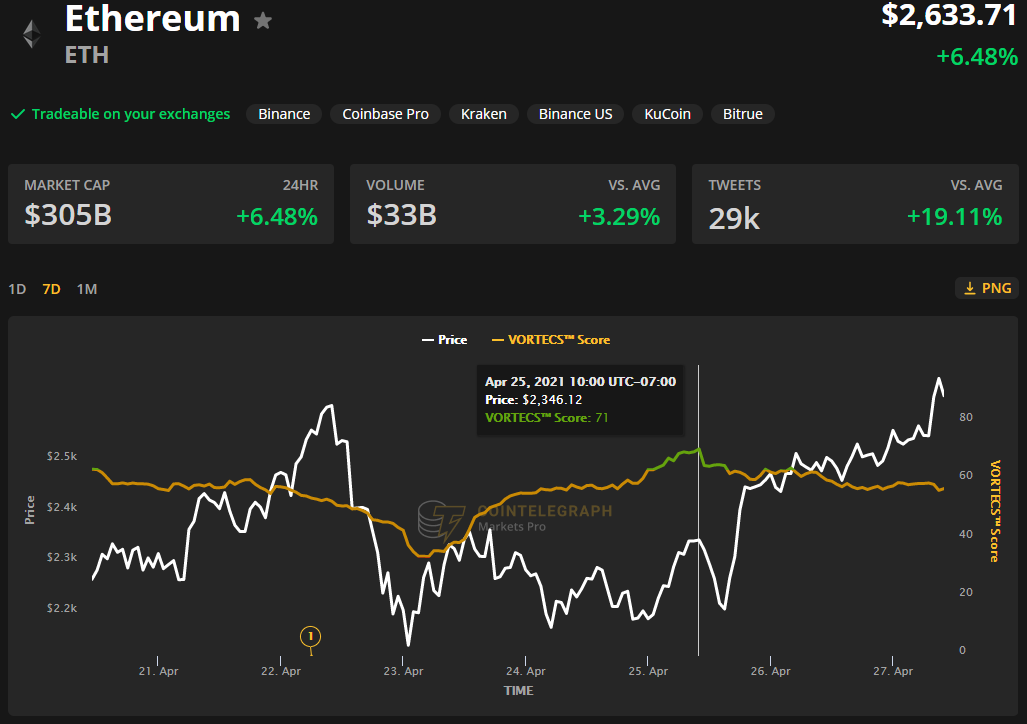Click the ETH ticker symbol
The width and height of the screenshot is (1027, 724).
[x=86, y=55]
